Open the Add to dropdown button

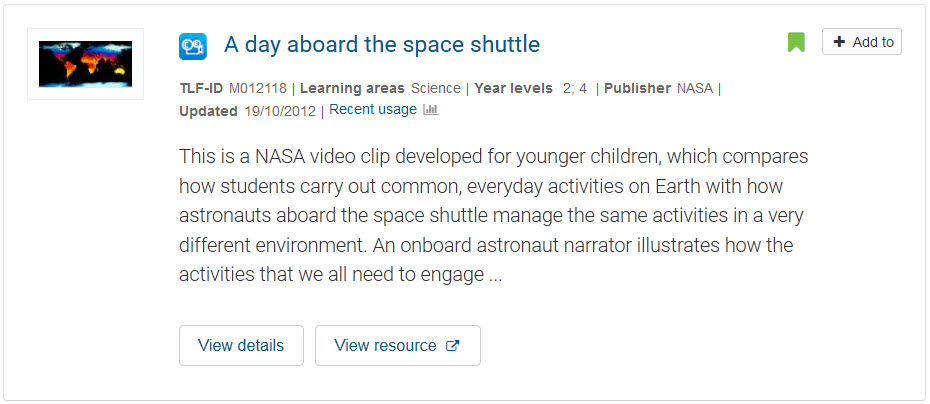pyautogui.click(x=862, y=42)
